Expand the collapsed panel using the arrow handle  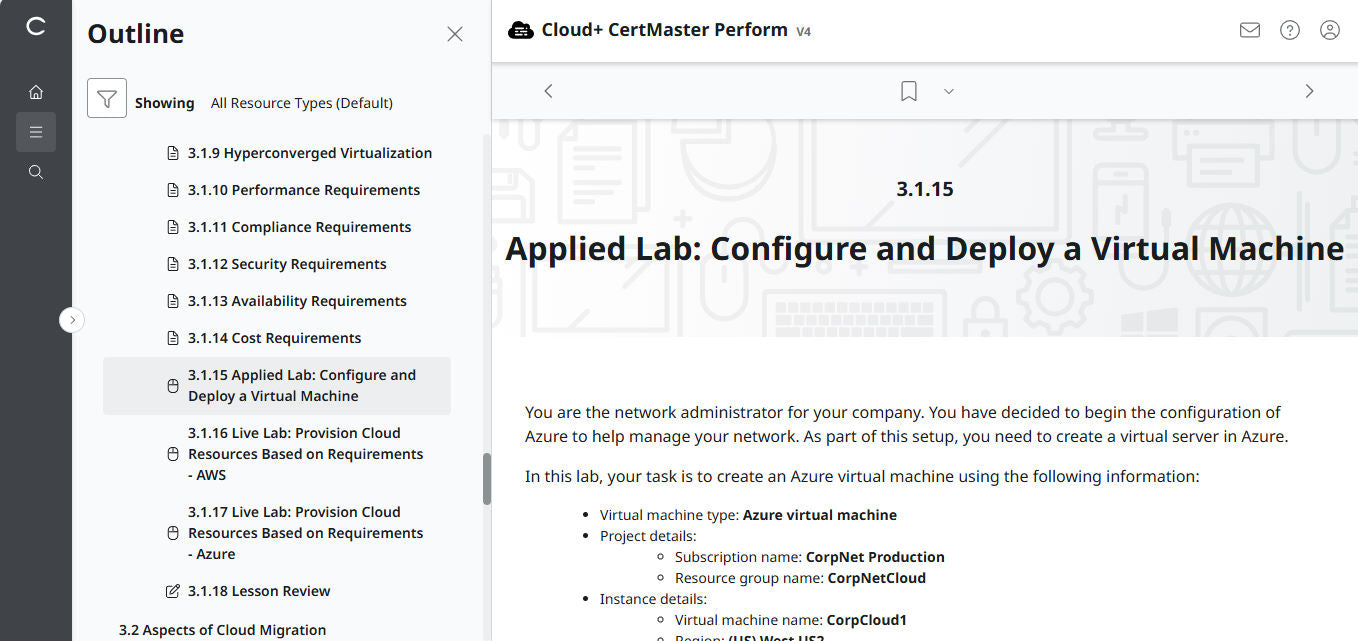tap(71, 319)
